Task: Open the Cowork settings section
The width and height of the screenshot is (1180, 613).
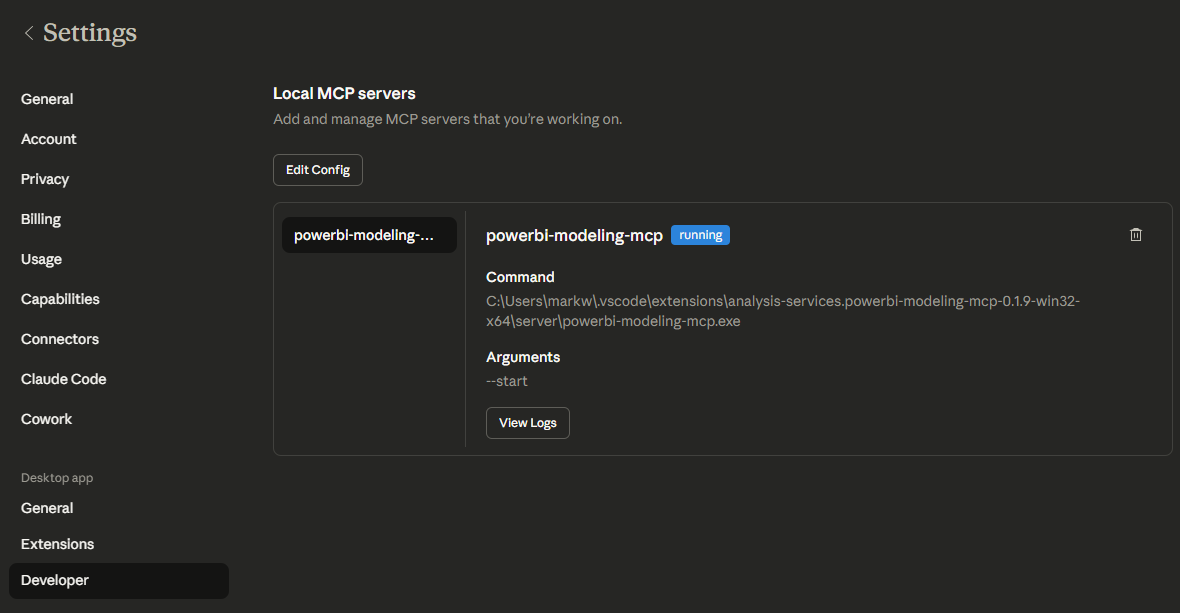Action: coord(46,418)
